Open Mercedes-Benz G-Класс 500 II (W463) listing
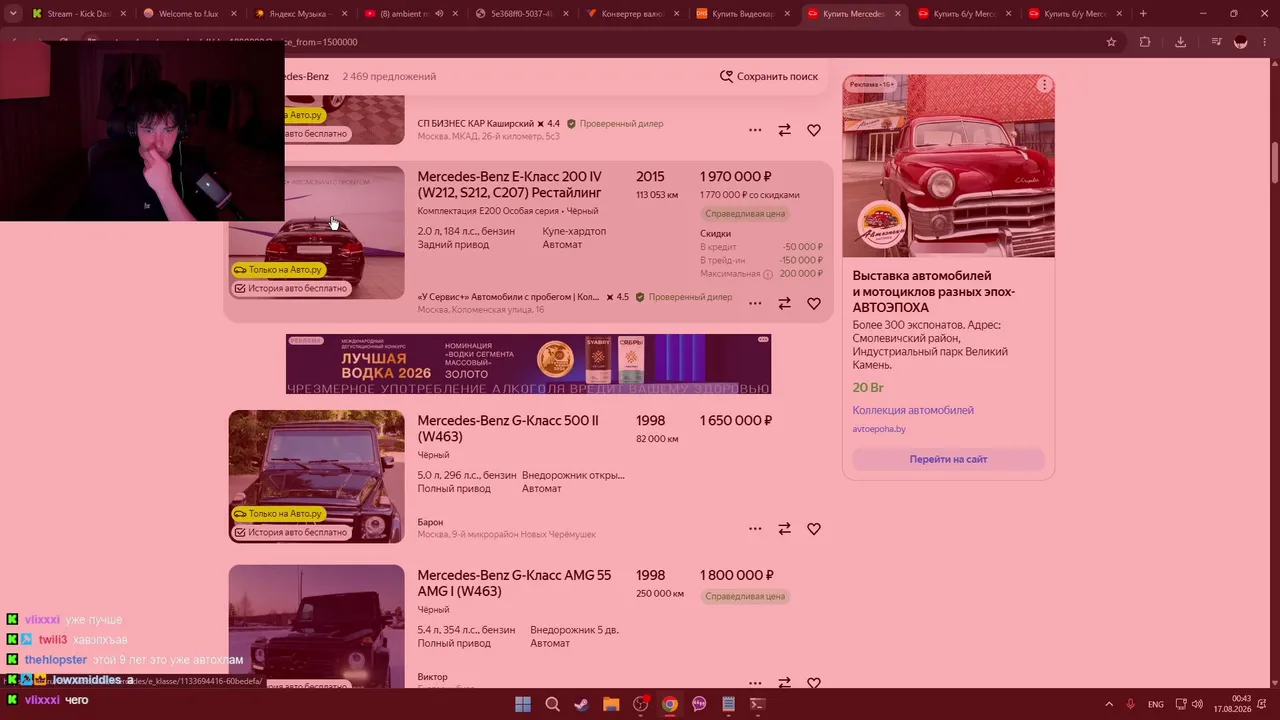1280x720 pixels. point(508,428)
